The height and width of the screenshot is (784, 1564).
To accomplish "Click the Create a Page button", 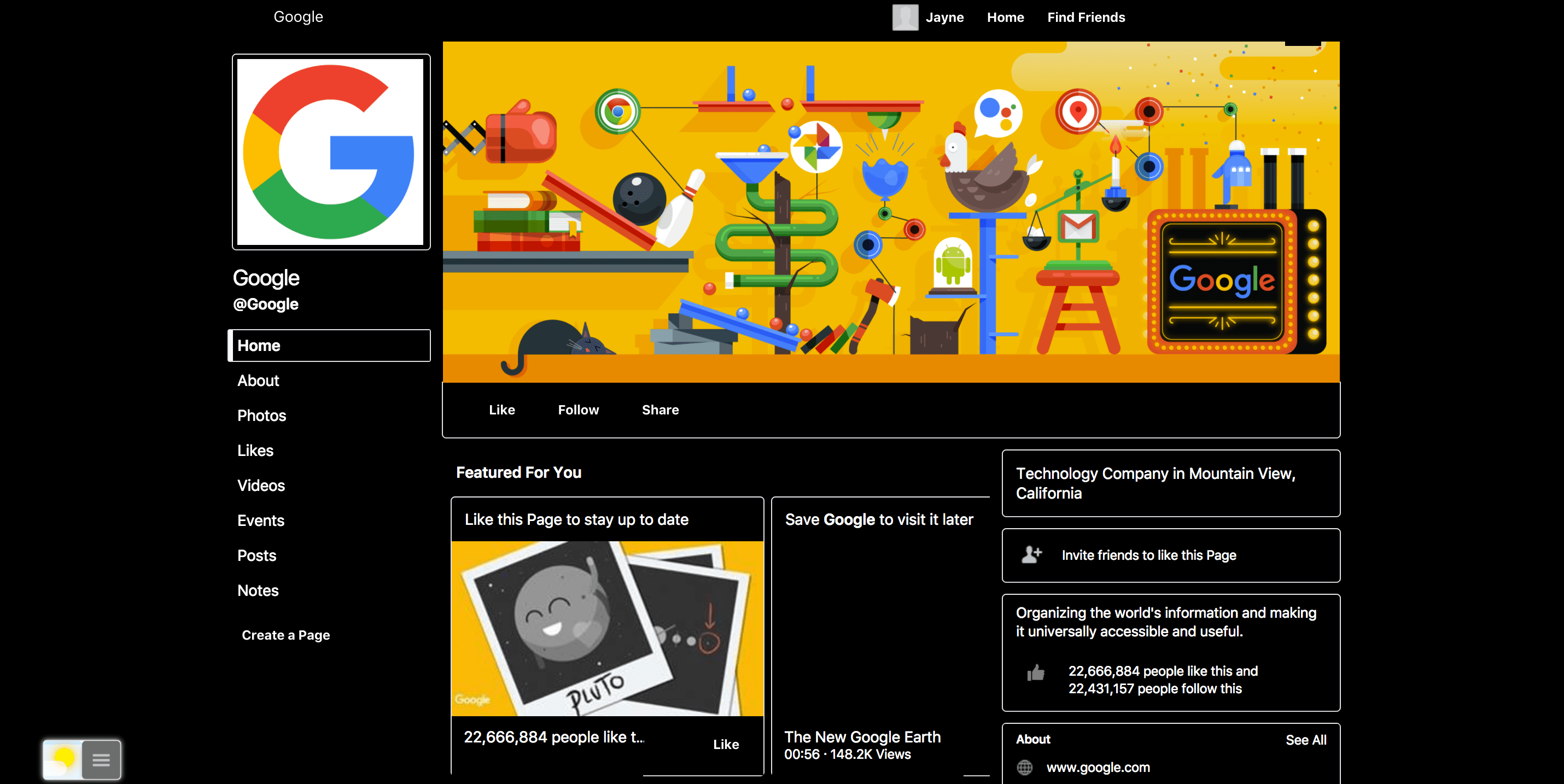I will coord(285,635).
